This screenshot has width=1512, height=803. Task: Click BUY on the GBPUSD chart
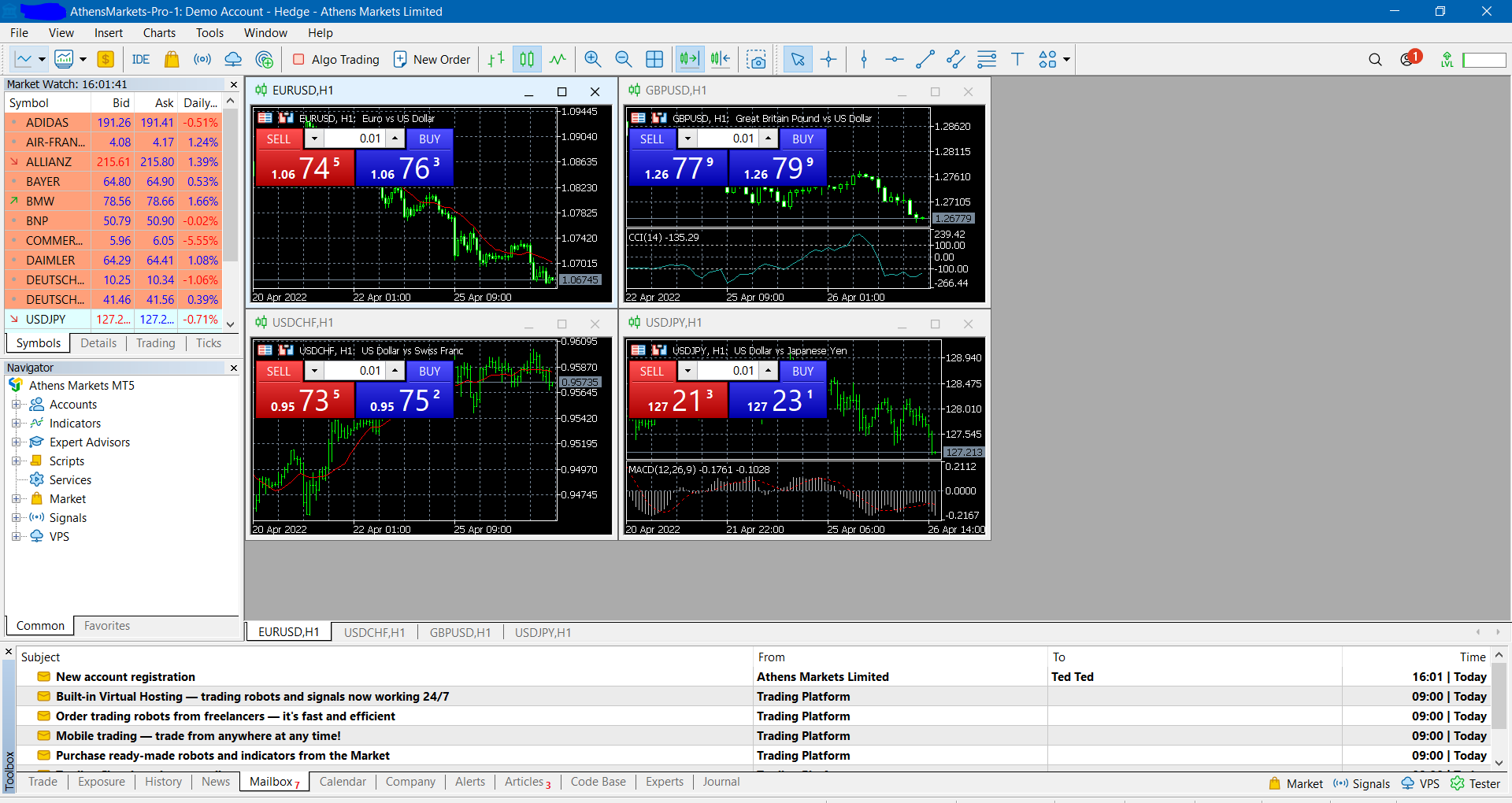(803, 139)
